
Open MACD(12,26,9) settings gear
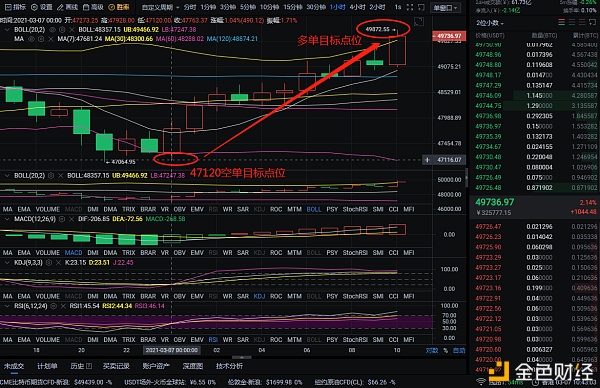(x=62, y=219)
